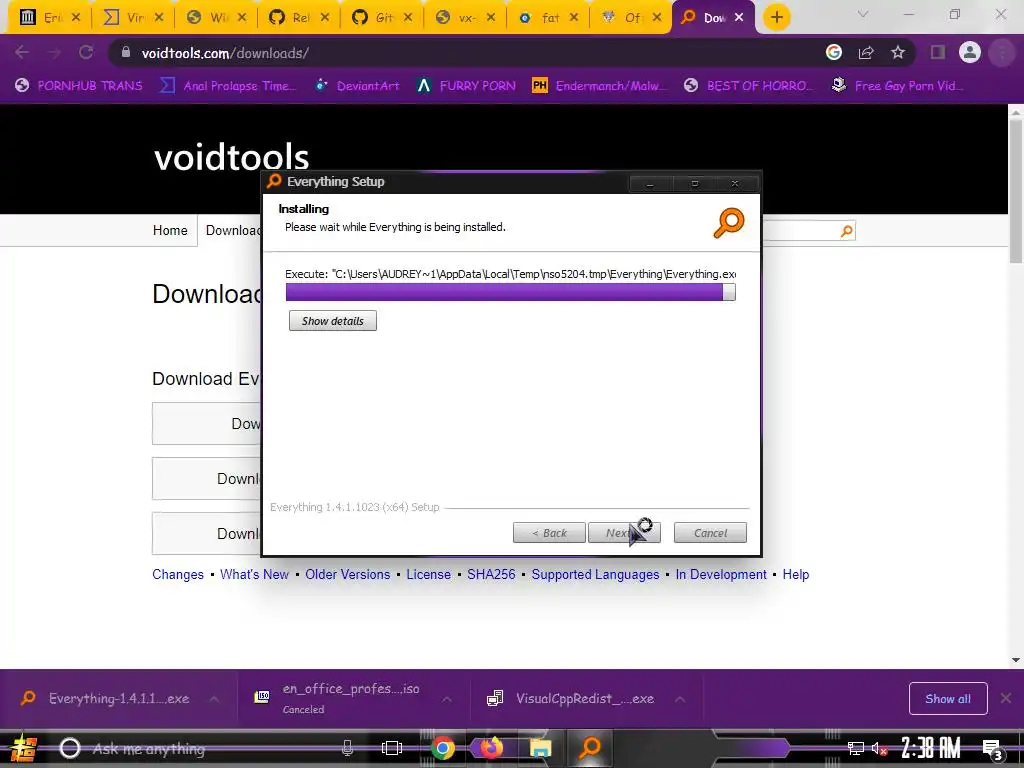The image size is (1024, 768).
Task: Open a new browser tab
Action: point(776,17)
